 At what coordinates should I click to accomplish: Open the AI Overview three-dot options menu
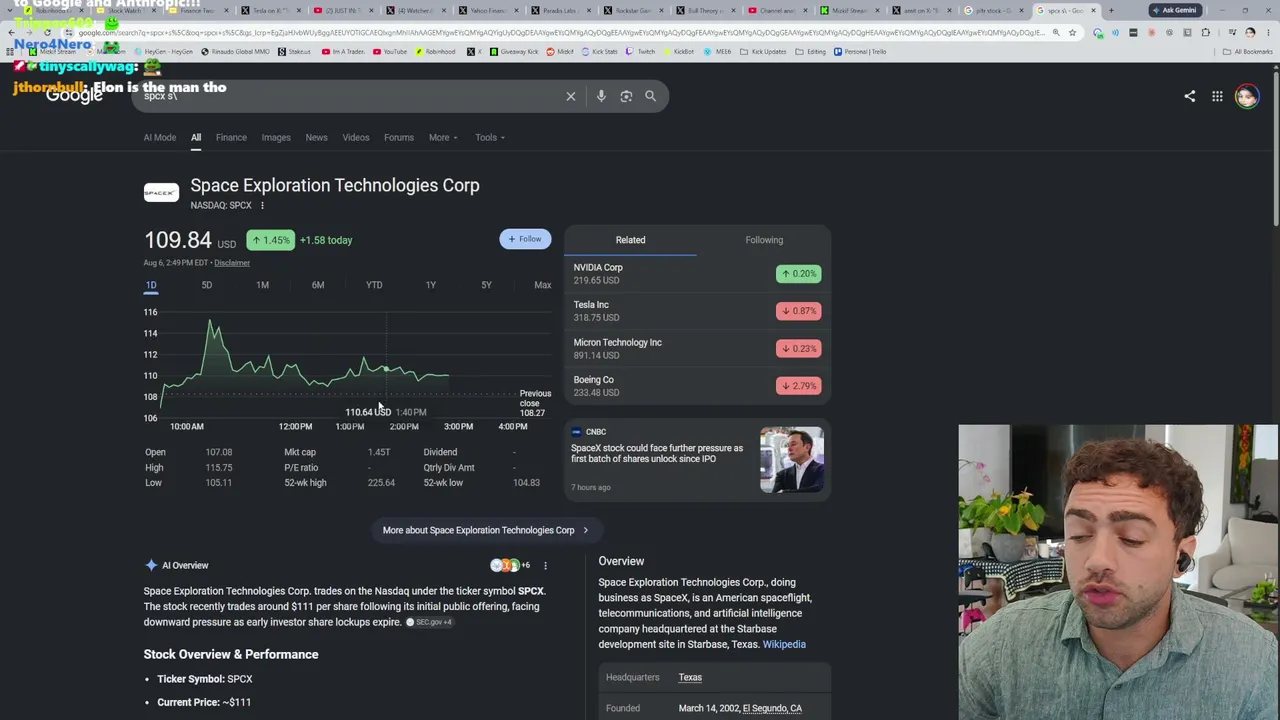point(545,566)
